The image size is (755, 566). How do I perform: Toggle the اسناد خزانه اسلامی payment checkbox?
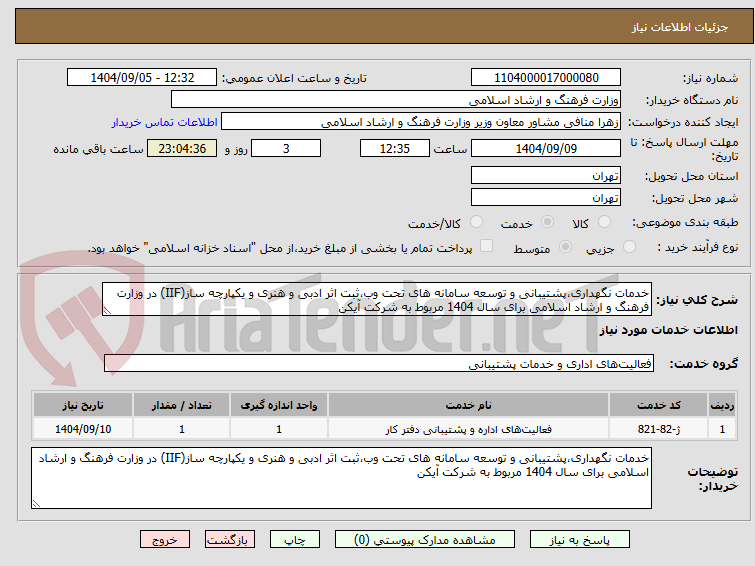pyautogui.click(x=487, y=246)
